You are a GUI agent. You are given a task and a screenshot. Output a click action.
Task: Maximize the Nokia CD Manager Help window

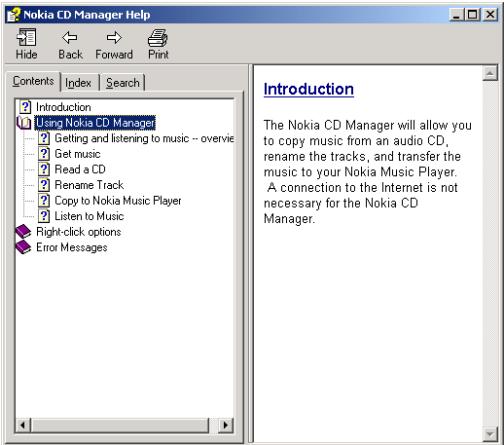tap(472, 15)
